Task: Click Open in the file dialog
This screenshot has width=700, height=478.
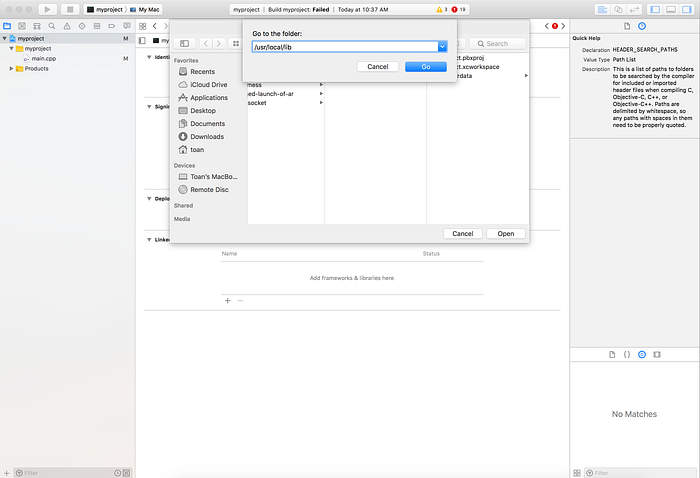Action: coord(506,233)
